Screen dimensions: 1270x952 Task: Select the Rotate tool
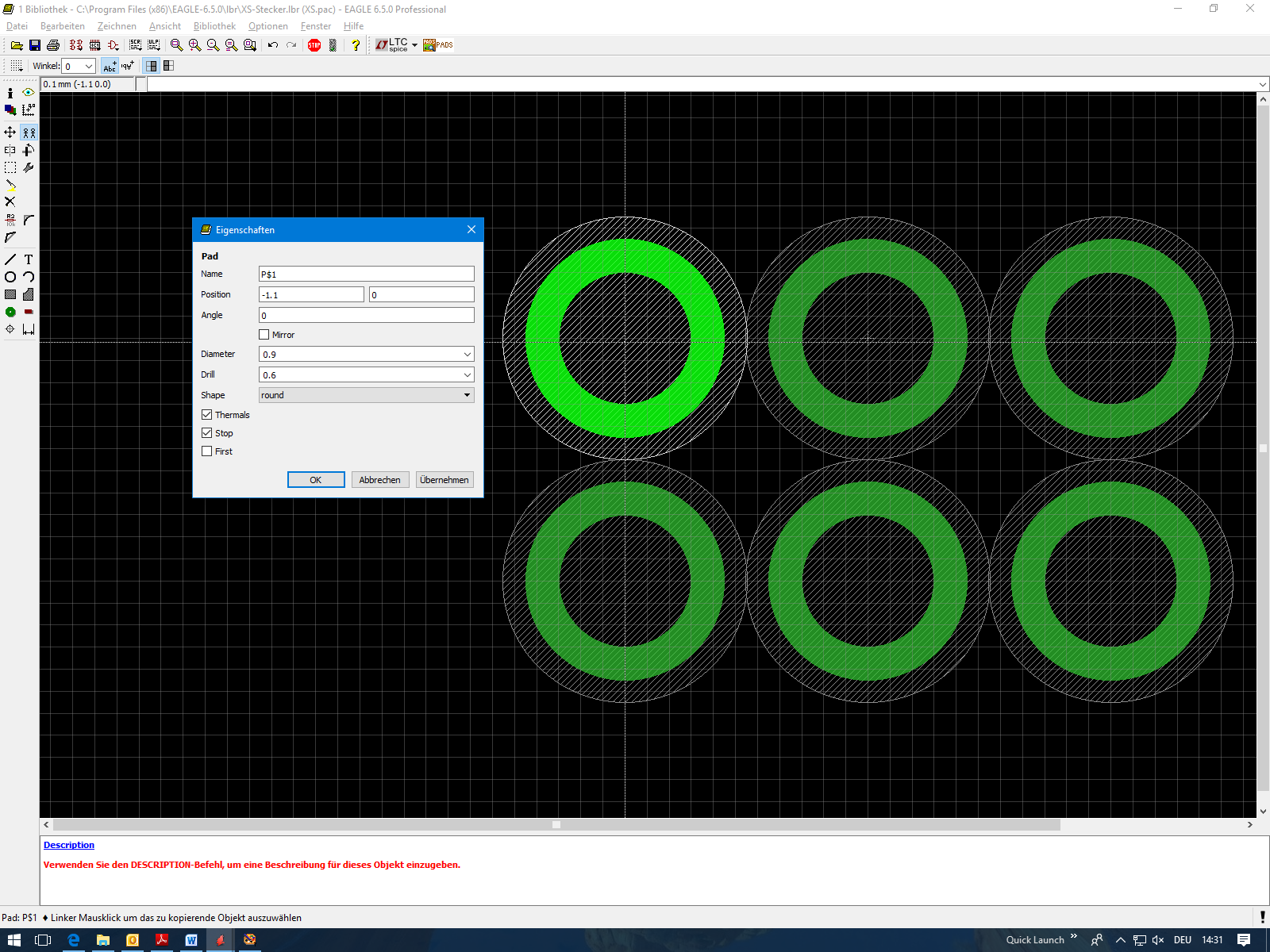(x=29, y=150)
